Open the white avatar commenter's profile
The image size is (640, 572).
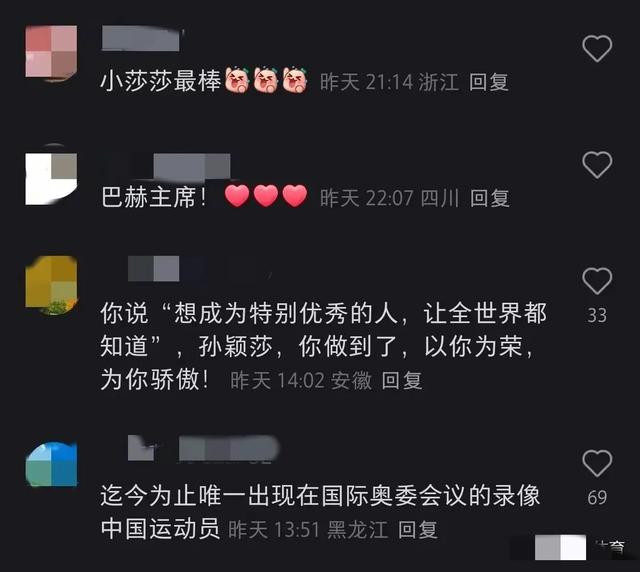[x=51, y=178]
